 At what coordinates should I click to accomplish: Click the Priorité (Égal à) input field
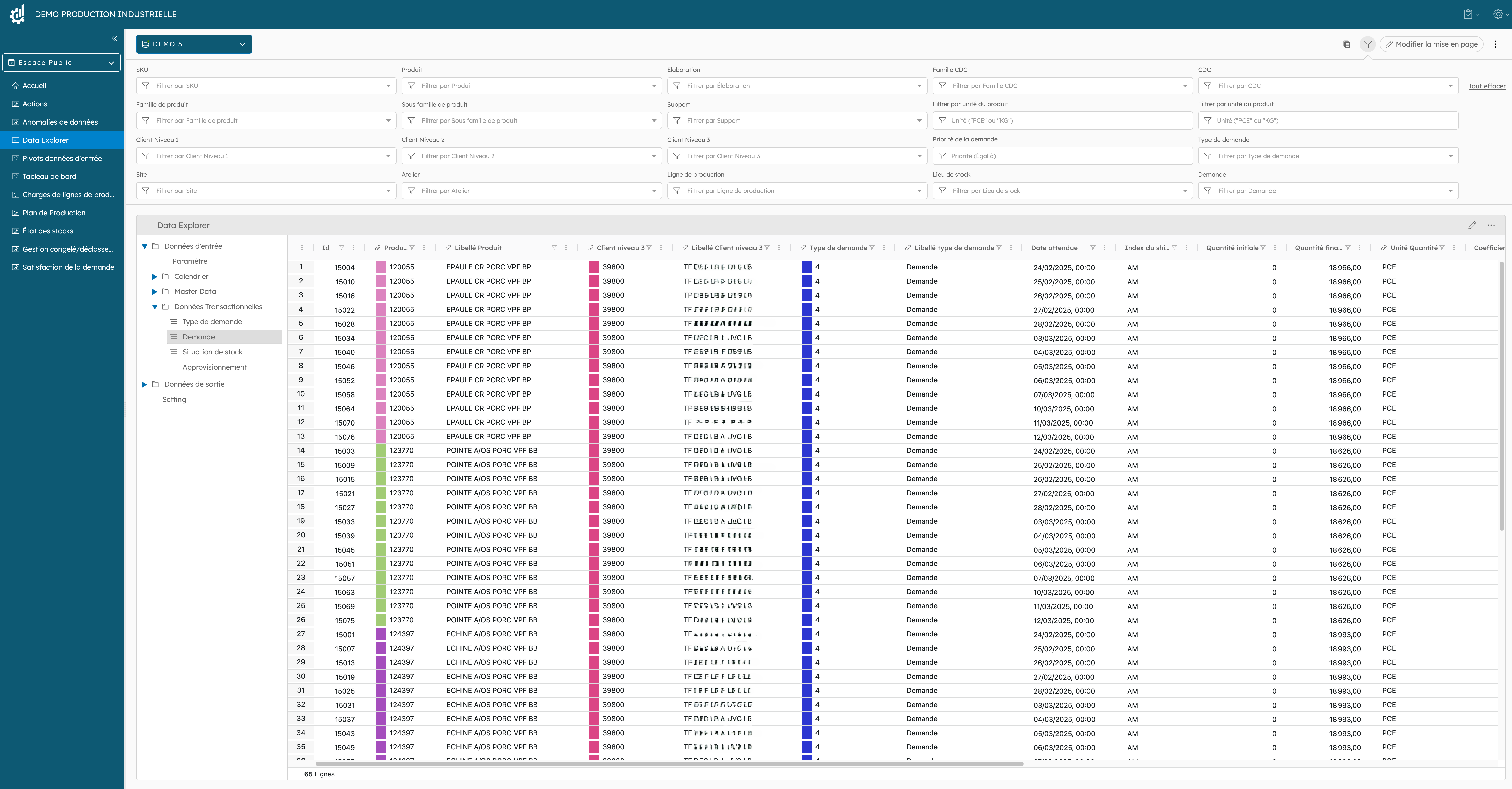pyautogui.click(x=1062, y=156)
